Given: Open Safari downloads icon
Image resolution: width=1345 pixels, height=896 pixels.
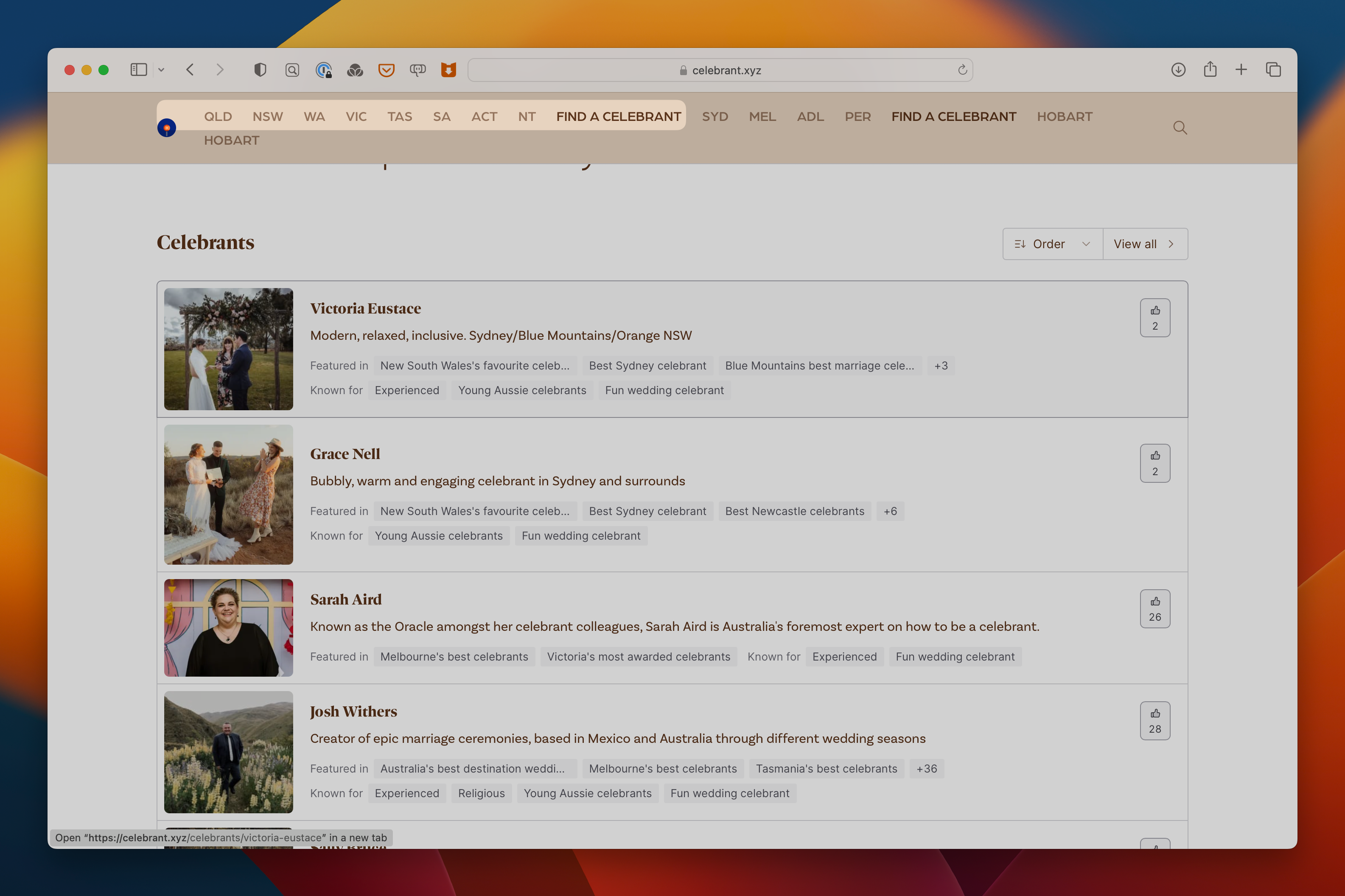Looking at the screenshot, I should 1178,70.
